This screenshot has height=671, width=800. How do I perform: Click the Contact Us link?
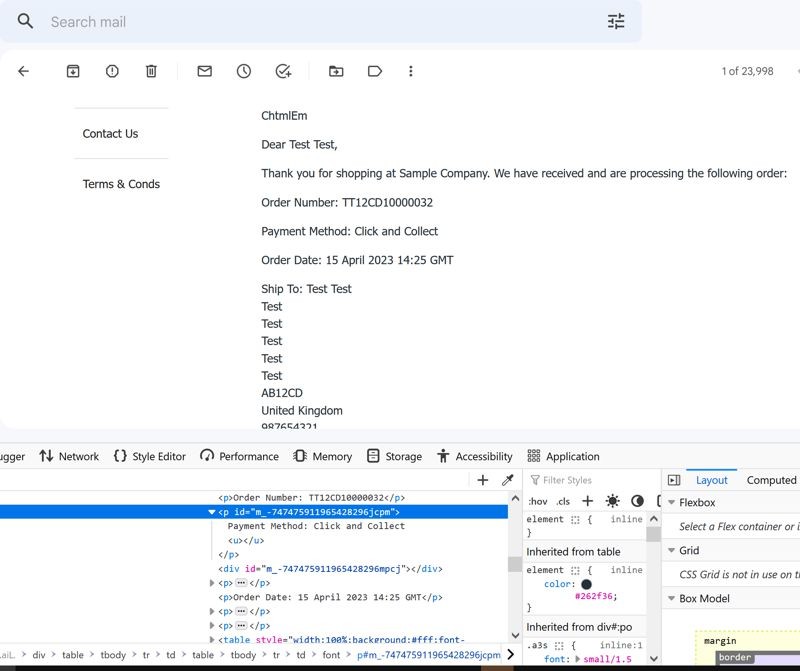110,134
